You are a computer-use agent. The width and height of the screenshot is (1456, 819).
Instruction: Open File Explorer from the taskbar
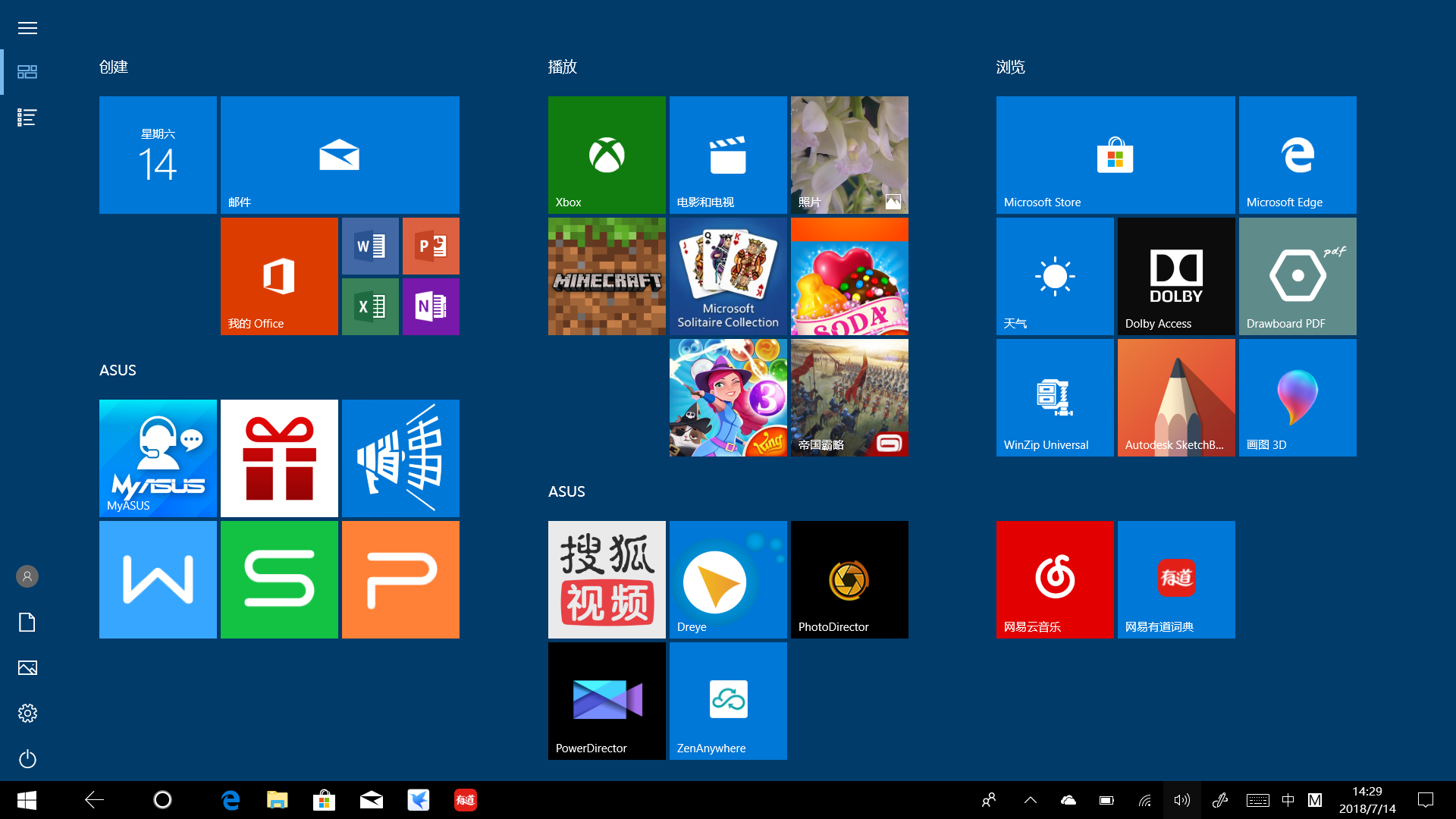coord(278,800)
